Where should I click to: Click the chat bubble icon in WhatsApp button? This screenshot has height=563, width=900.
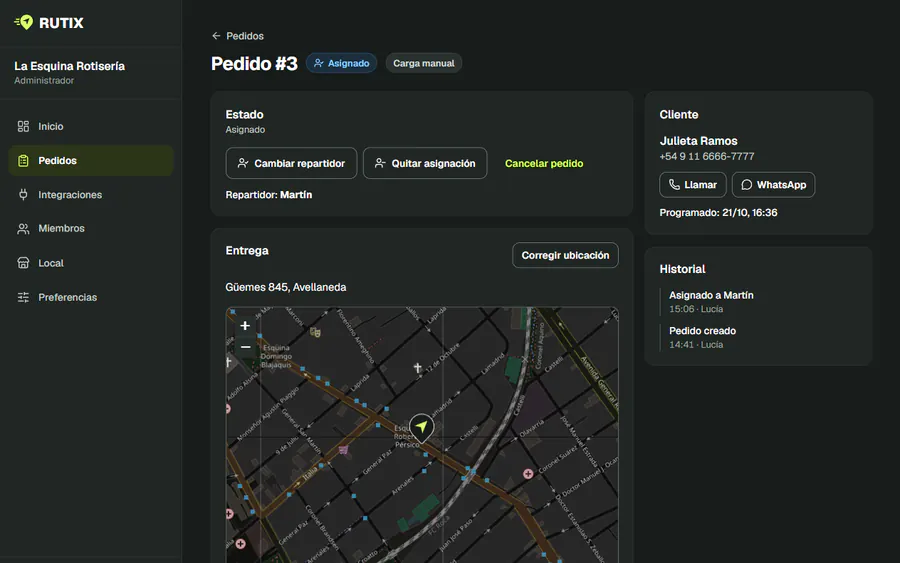point(747,185)
